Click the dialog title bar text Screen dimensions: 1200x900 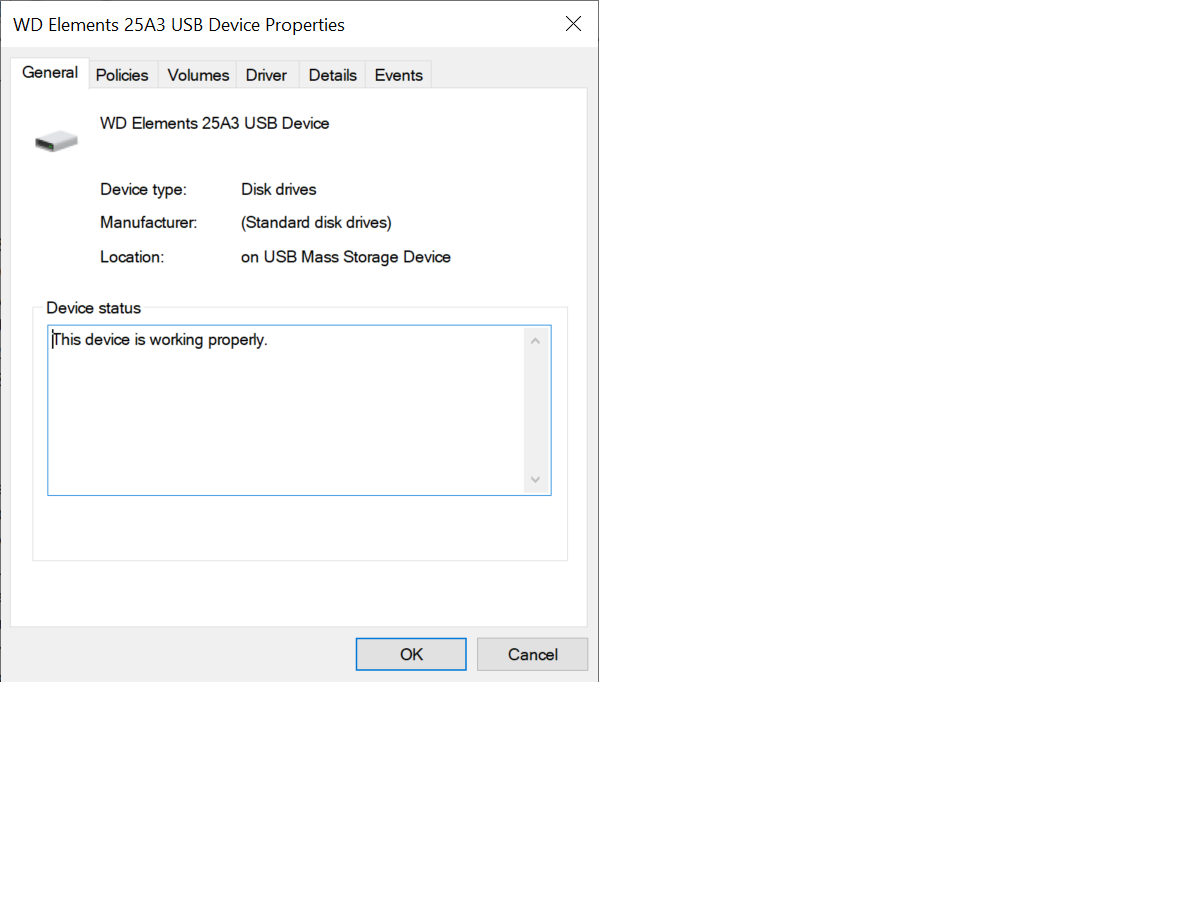point(179,25)
